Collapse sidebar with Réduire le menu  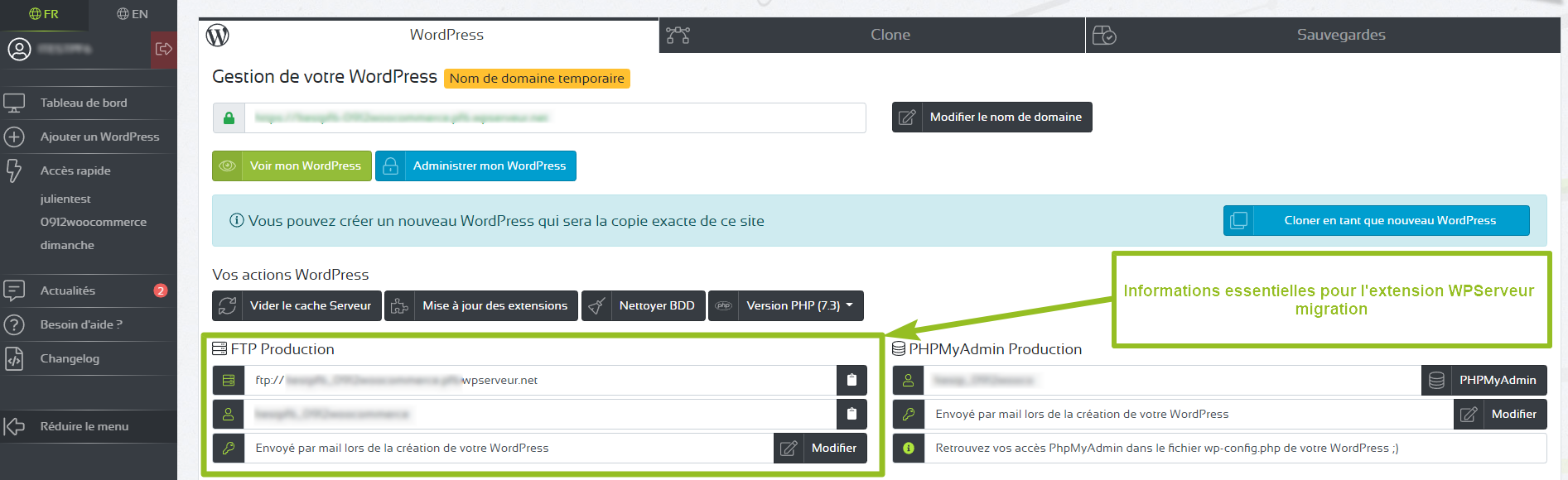click(84, 426)
